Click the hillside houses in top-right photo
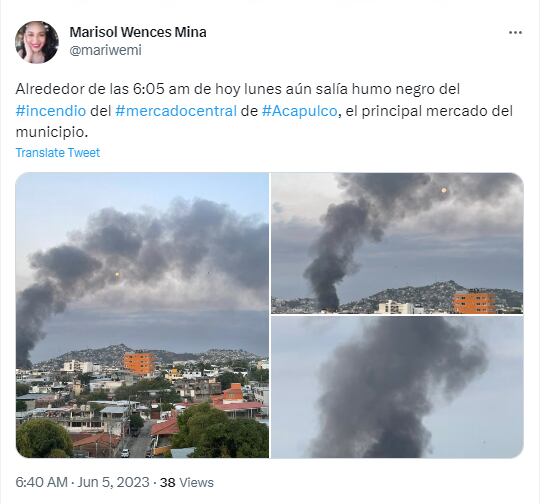Image resolution: width=548 pixels, height=504 pixels. click(430, 293)
